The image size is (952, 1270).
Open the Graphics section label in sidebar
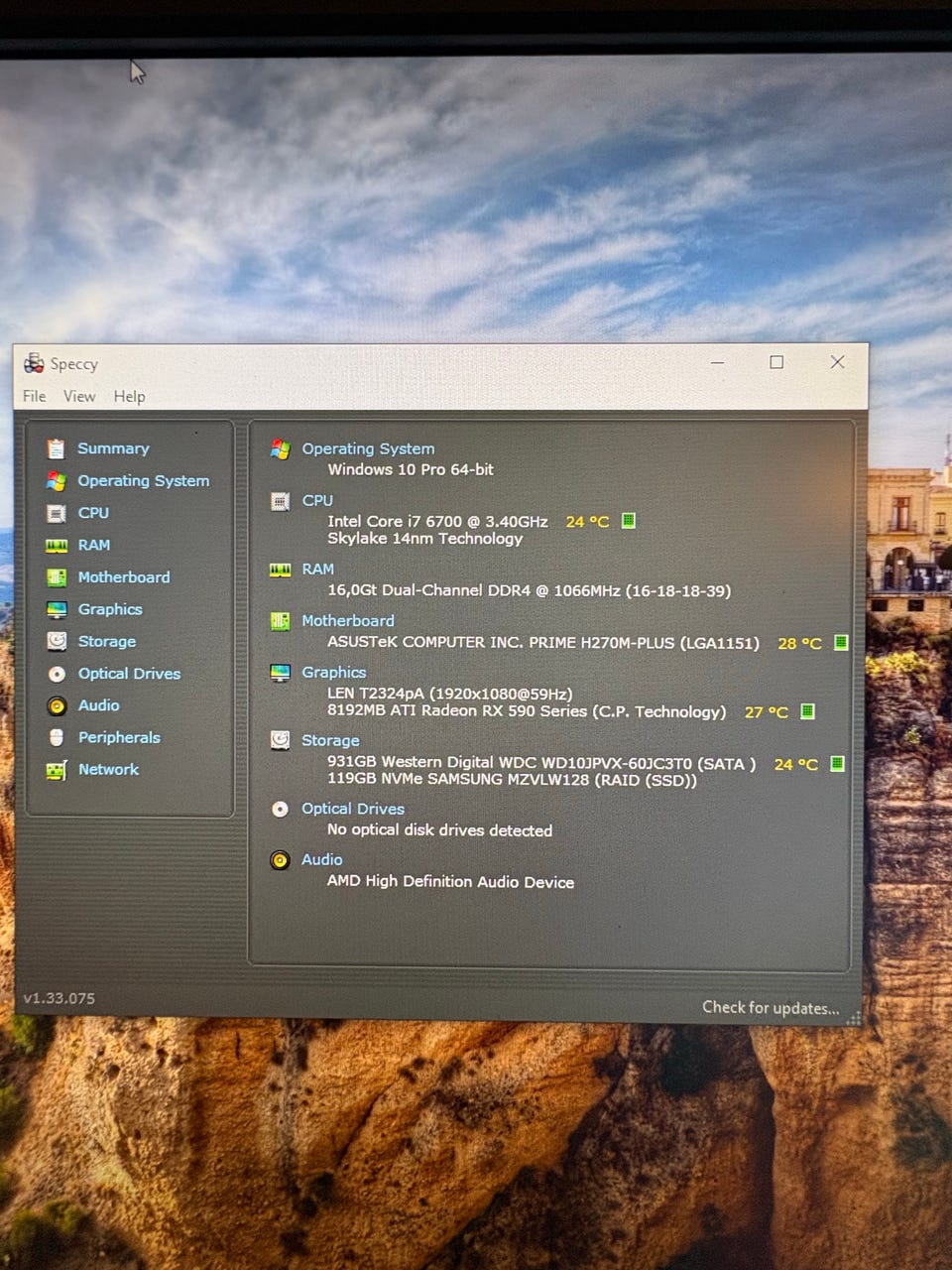(x=110, y=609)
